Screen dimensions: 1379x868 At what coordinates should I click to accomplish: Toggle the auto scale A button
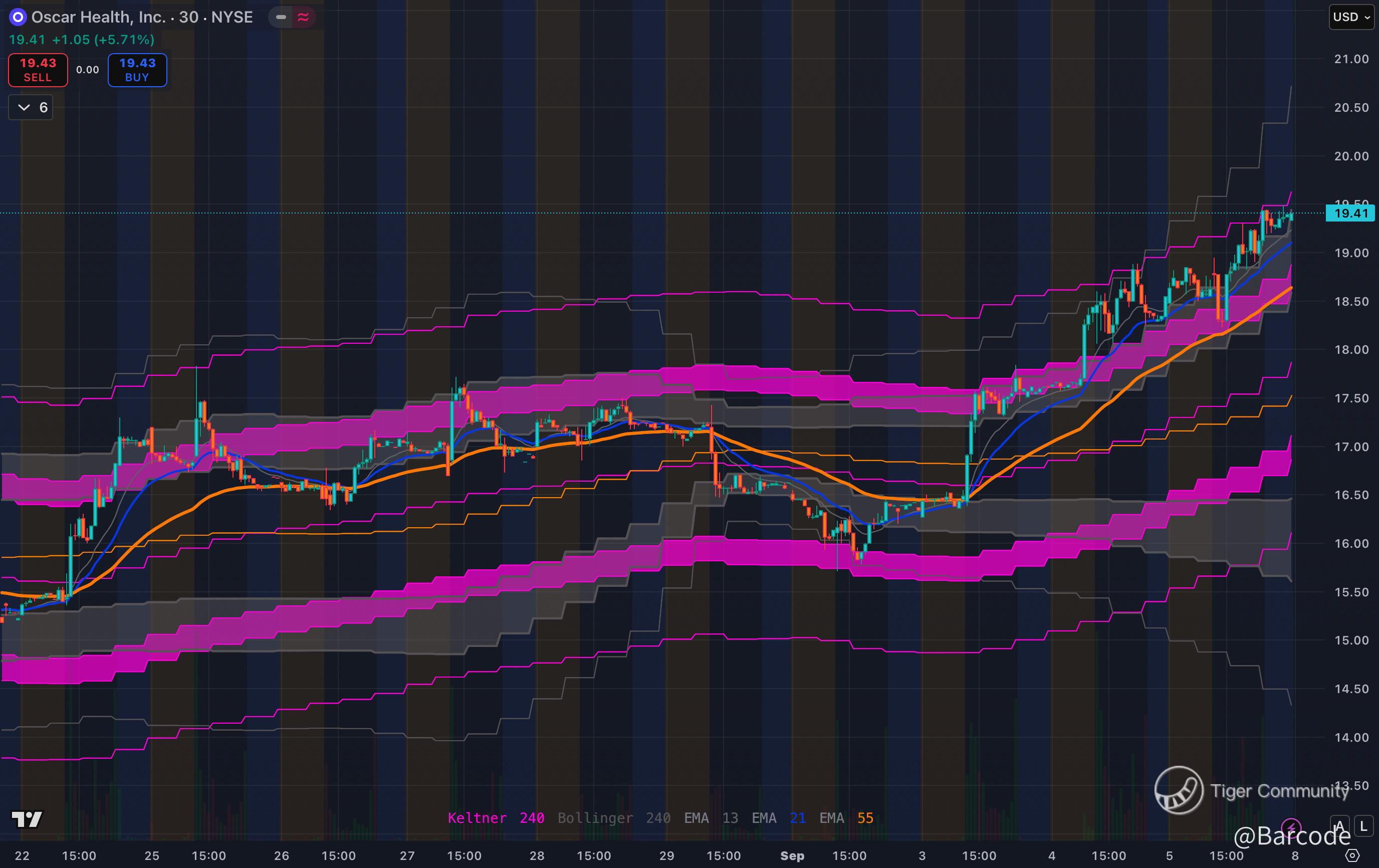coord(1339,826)
